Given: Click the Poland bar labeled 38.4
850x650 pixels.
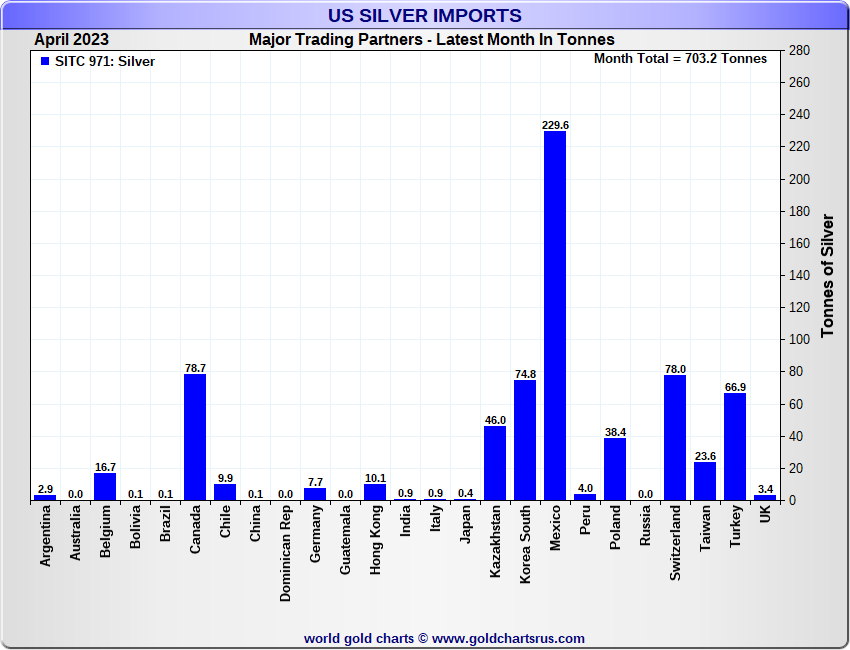Looking at the screenshot, I should pos(615,469).
